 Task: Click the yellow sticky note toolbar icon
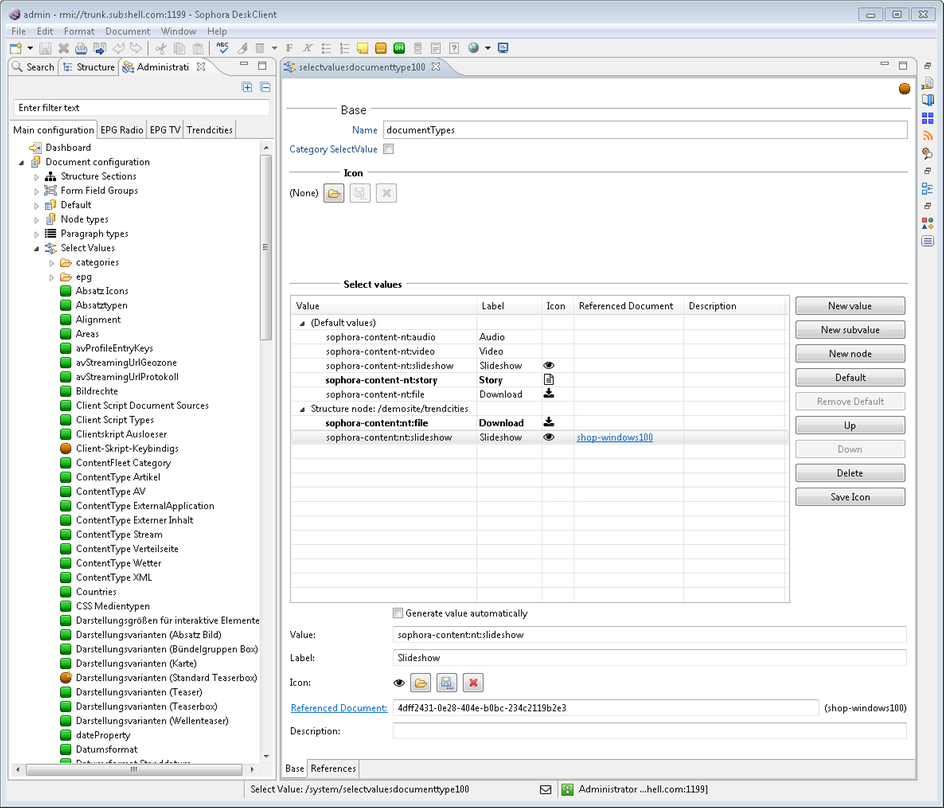362,48
